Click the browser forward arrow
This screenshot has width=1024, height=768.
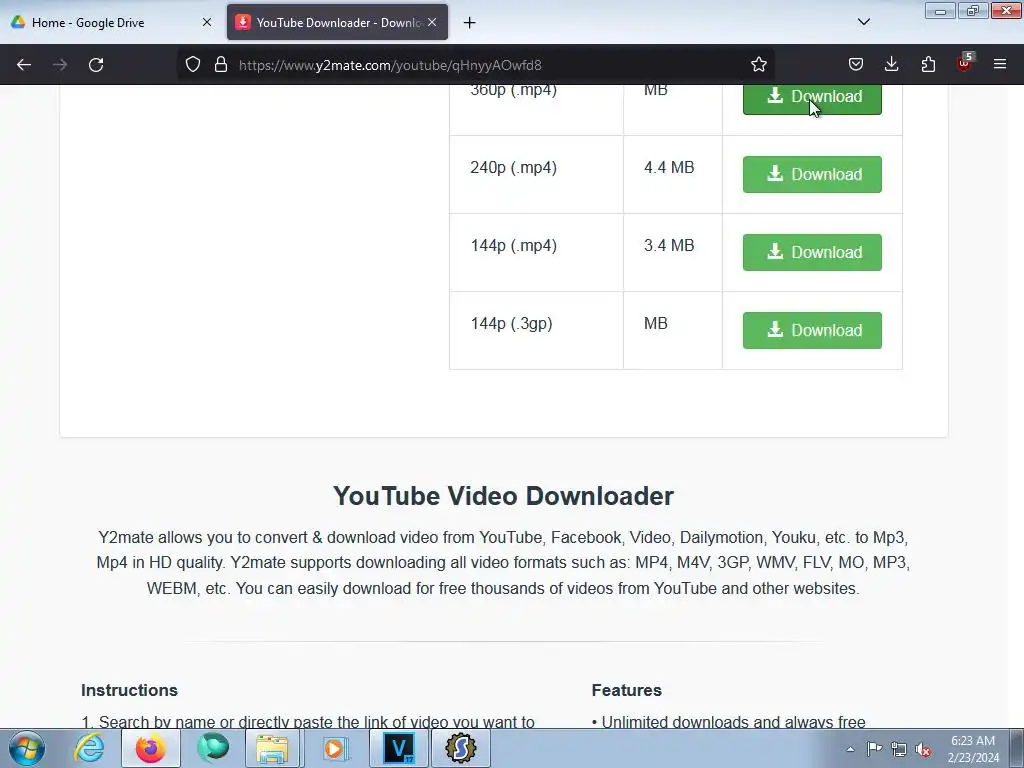[60, 65]
